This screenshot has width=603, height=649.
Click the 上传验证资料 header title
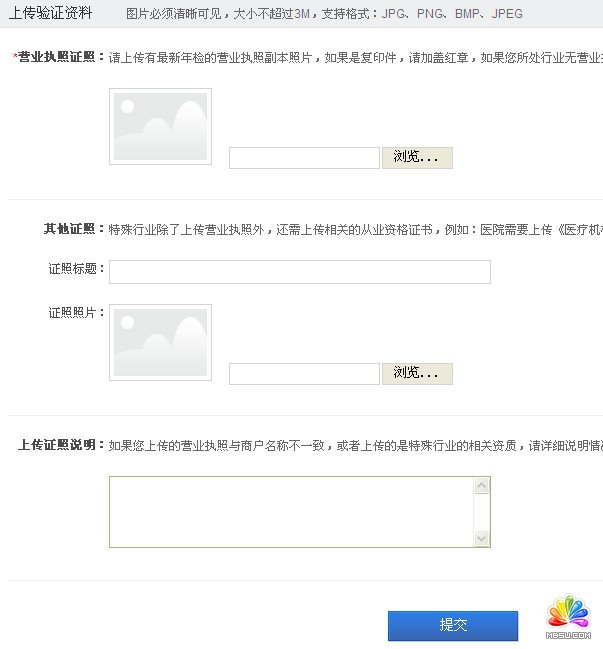[50, 13]
